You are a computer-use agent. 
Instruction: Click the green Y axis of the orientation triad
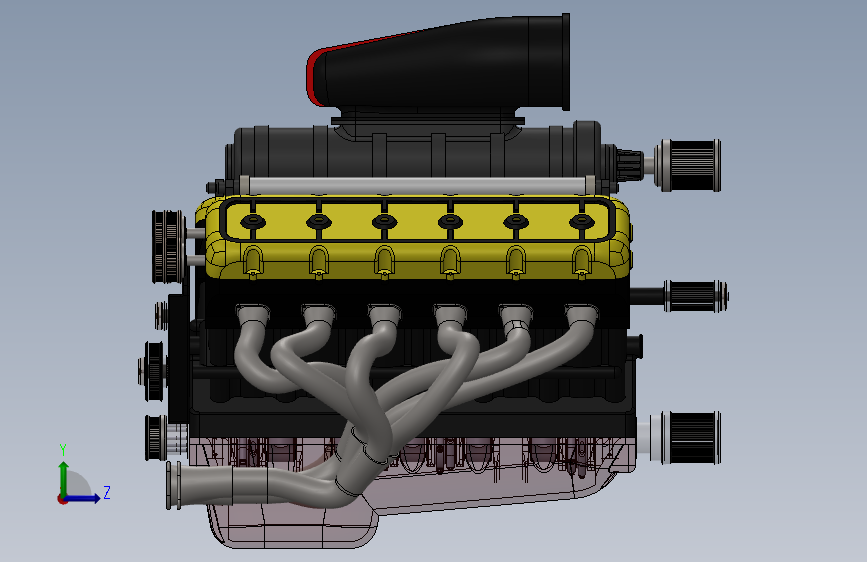point(64,478)
